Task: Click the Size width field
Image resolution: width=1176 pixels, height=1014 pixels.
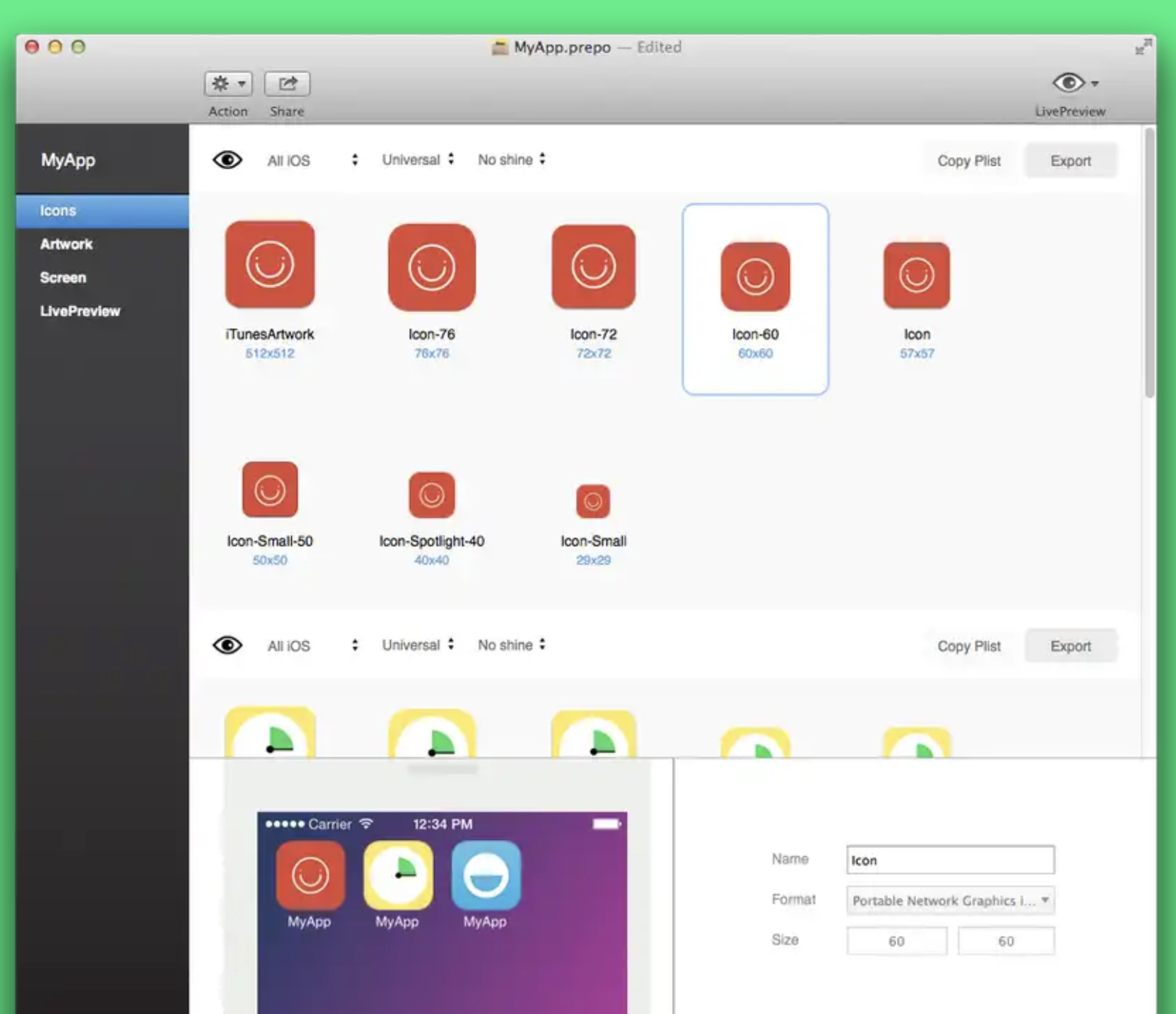Action: (896, 941)
